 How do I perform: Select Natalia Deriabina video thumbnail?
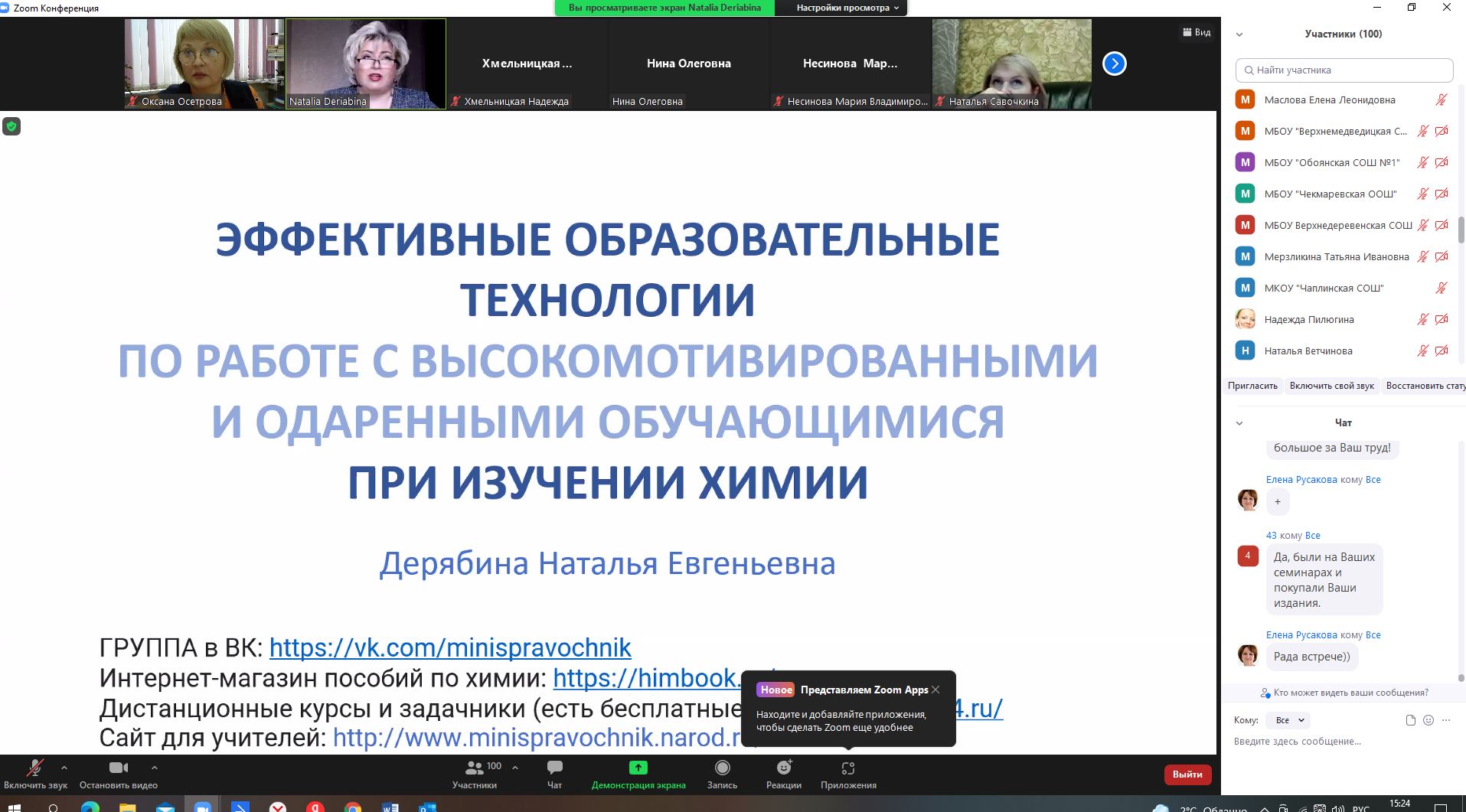coord(365,64)
